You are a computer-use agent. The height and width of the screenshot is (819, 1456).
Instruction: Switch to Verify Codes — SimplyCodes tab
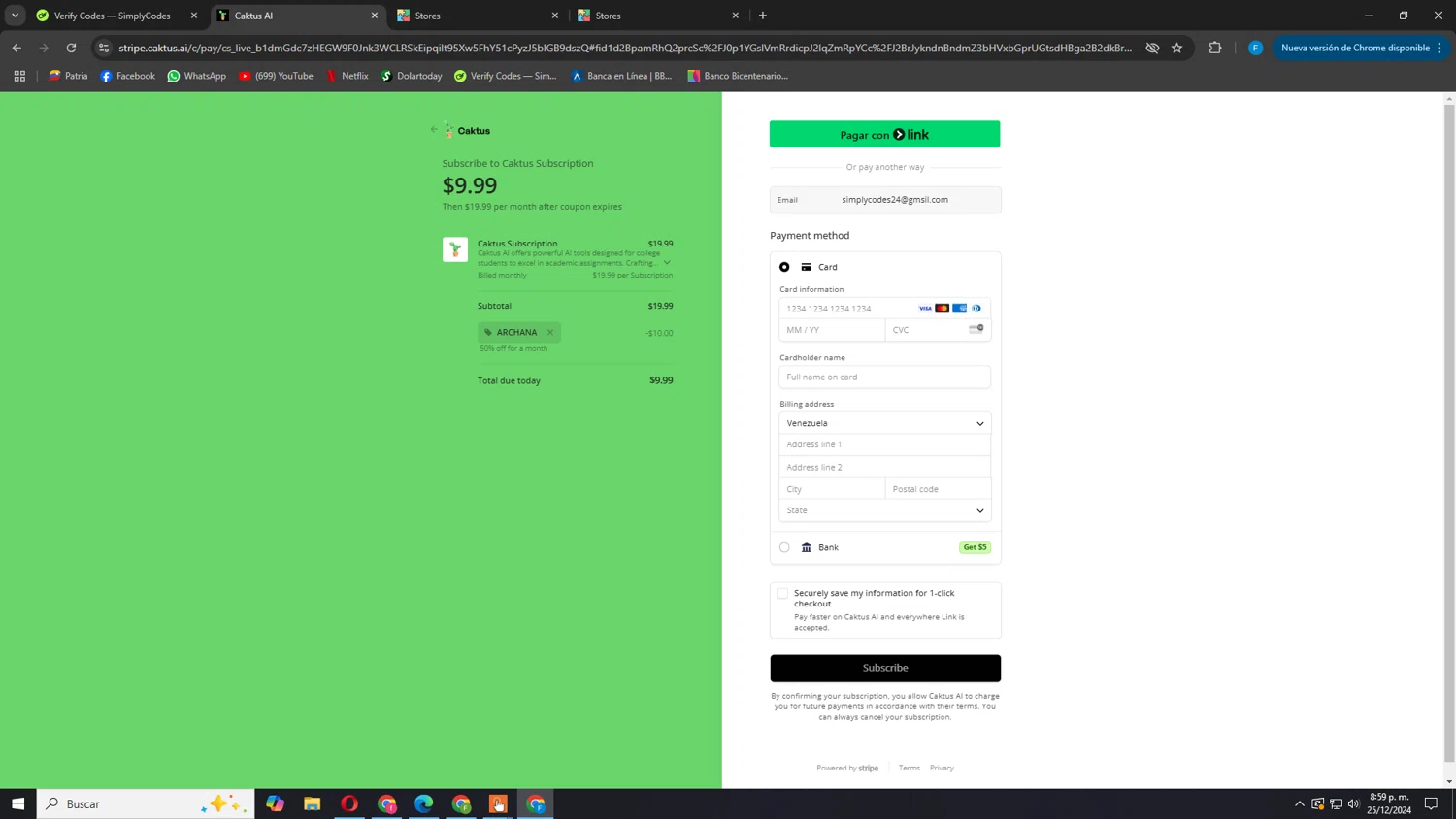(116, 16)
